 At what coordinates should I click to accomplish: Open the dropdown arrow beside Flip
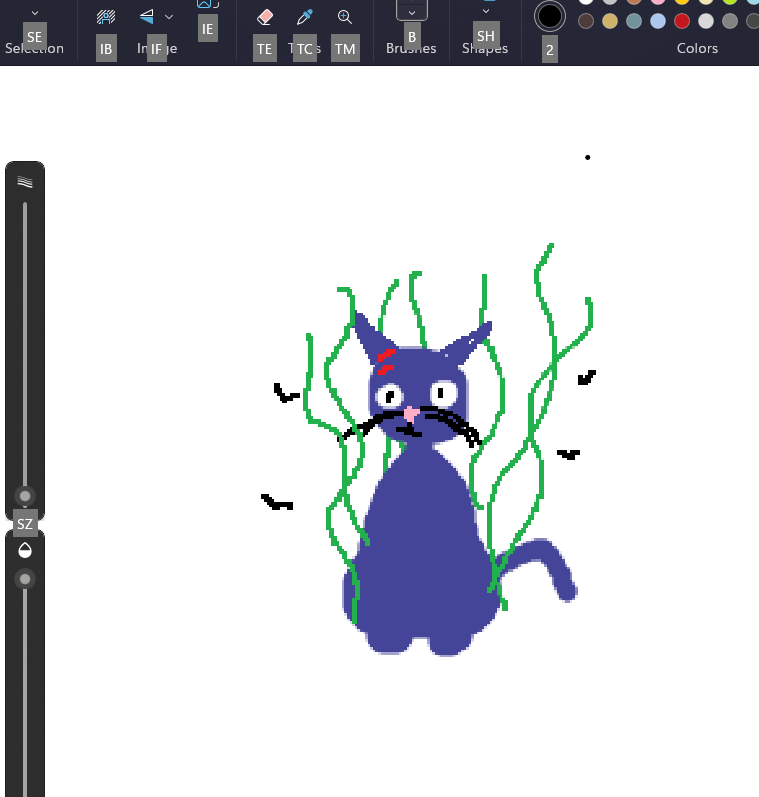coord(169,17)
